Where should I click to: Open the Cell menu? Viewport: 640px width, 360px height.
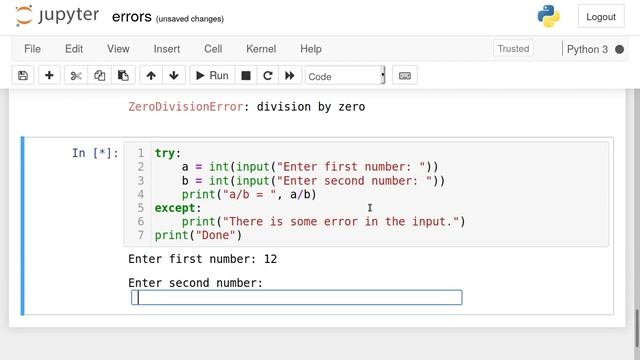213,49
